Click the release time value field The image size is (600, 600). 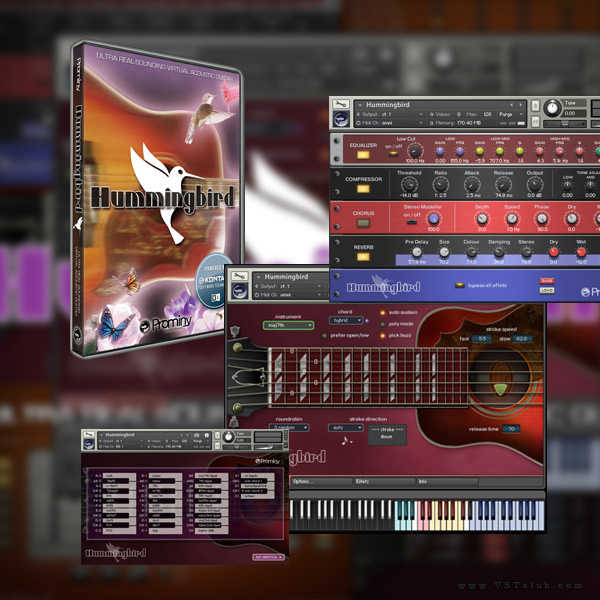[x=511, y=429]
